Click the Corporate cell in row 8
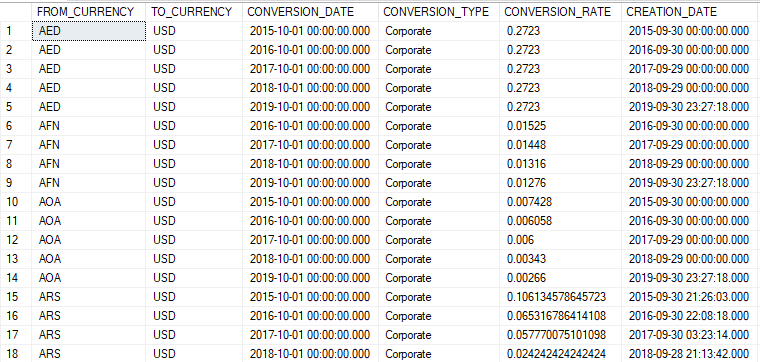Viewport: 760px width, 362px height. tap(439, 164)
